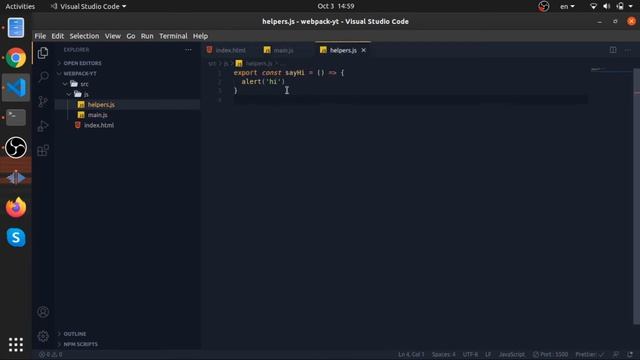
Task: Click the errors and warnings status indicator
Action: [50, 354]
